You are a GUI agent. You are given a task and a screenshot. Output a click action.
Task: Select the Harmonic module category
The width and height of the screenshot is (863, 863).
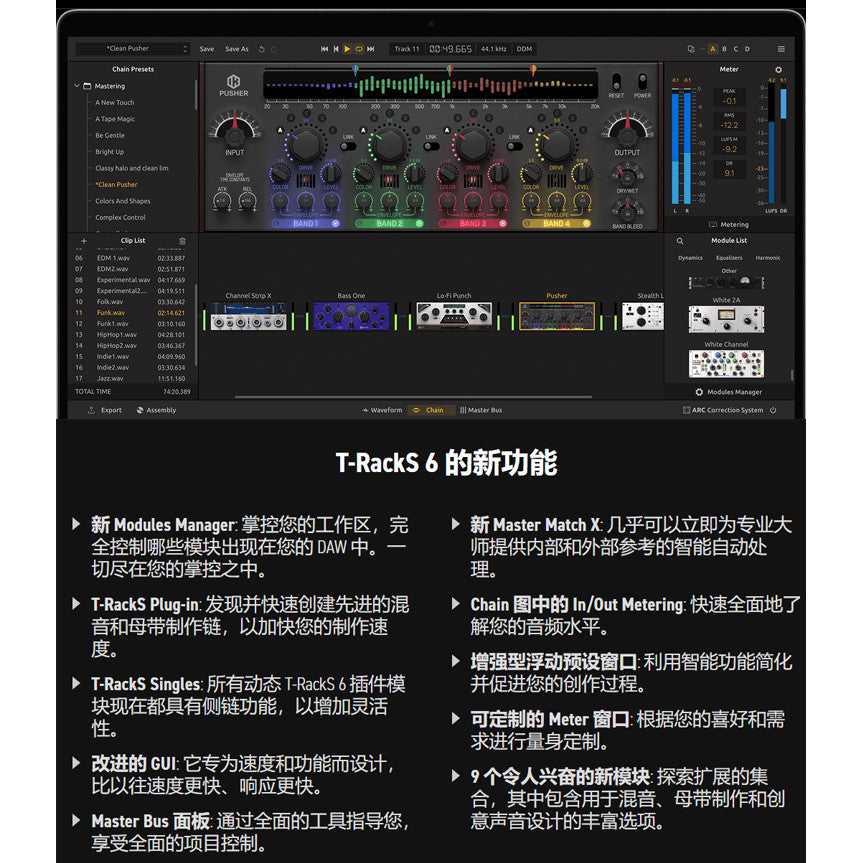tap(768, 258)
